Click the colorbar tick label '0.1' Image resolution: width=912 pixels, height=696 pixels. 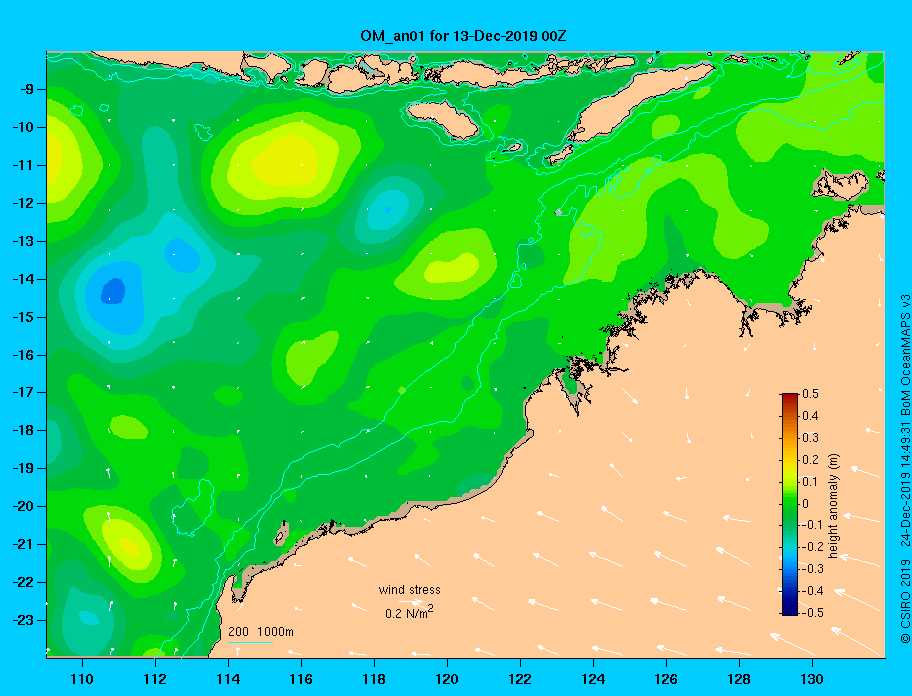[x=810, y=481]
